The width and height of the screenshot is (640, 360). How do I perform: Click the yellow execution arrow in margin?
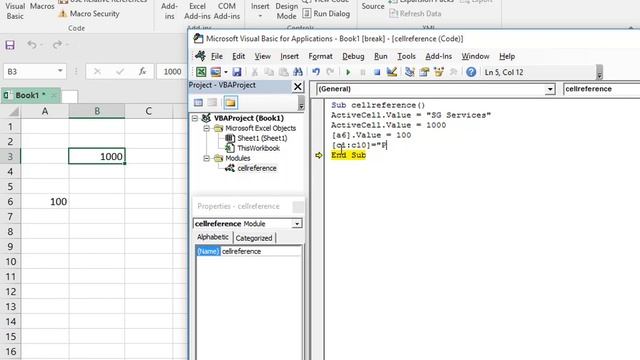tap(319, 155)
